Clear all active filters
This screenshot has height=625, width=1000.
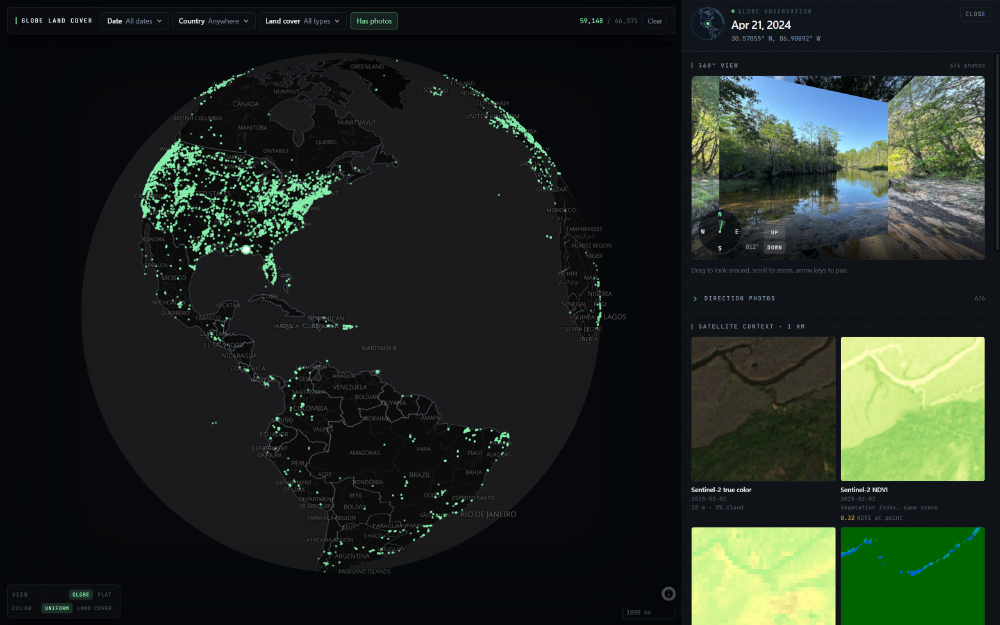654,21
